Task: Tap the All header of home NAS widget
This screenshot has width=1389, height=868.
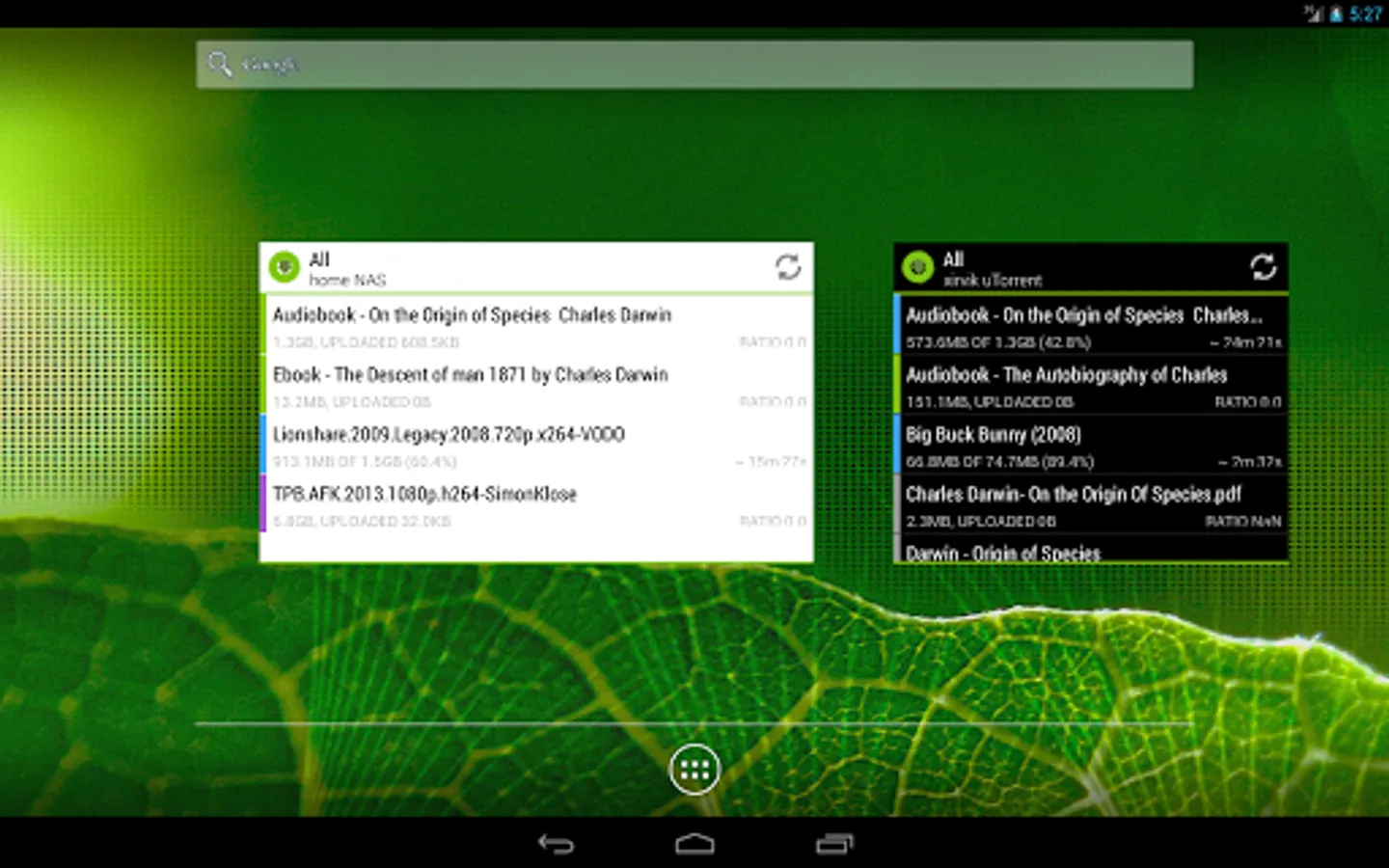Action: coord(319,259)
